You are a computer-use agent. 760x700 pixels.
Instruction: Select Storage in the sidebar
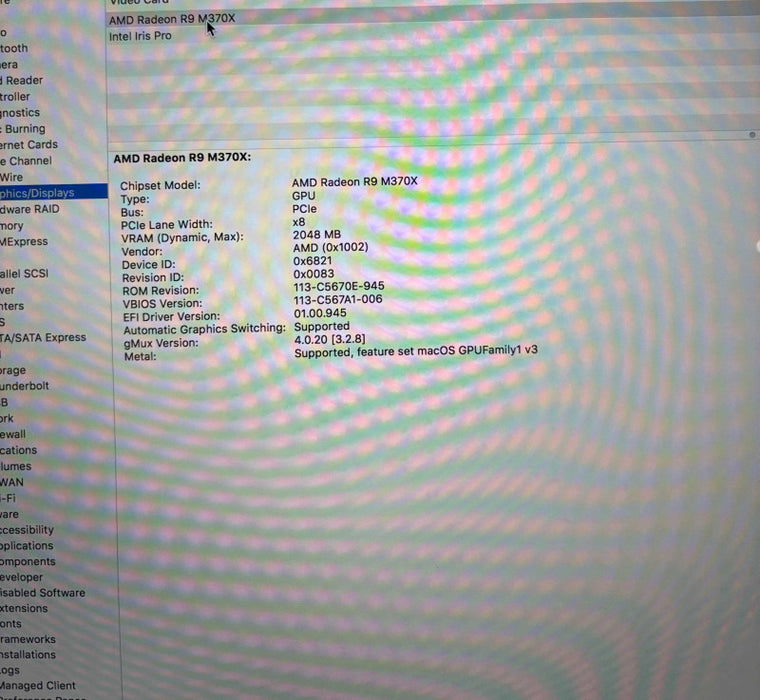[13, 370]
